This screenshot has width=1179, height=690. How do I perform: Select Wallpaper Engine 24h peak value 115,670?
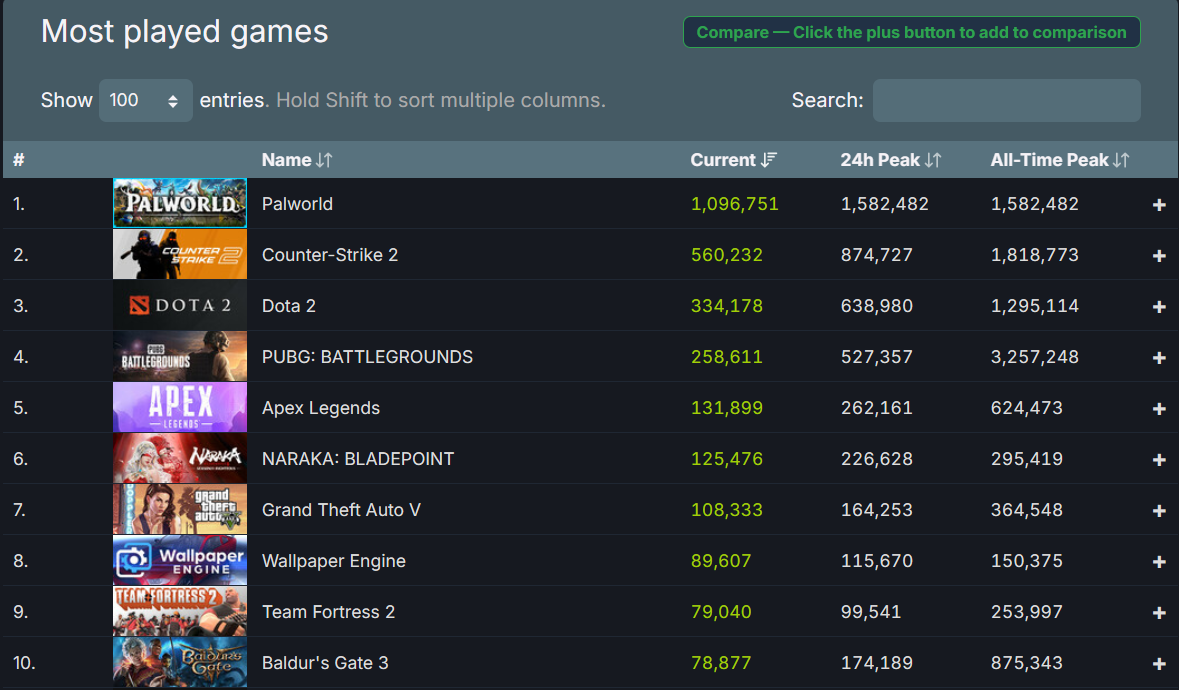[877, 561]
